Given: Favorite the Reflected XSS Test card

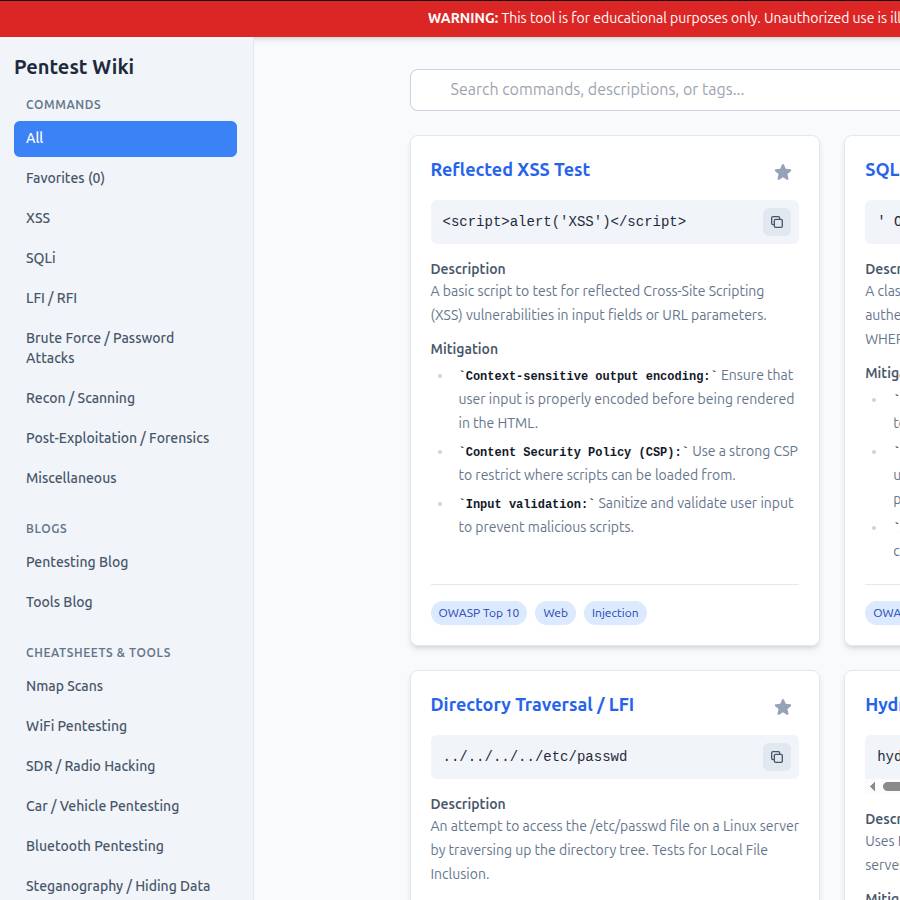Looking at the screenshot, I should 782,172.
